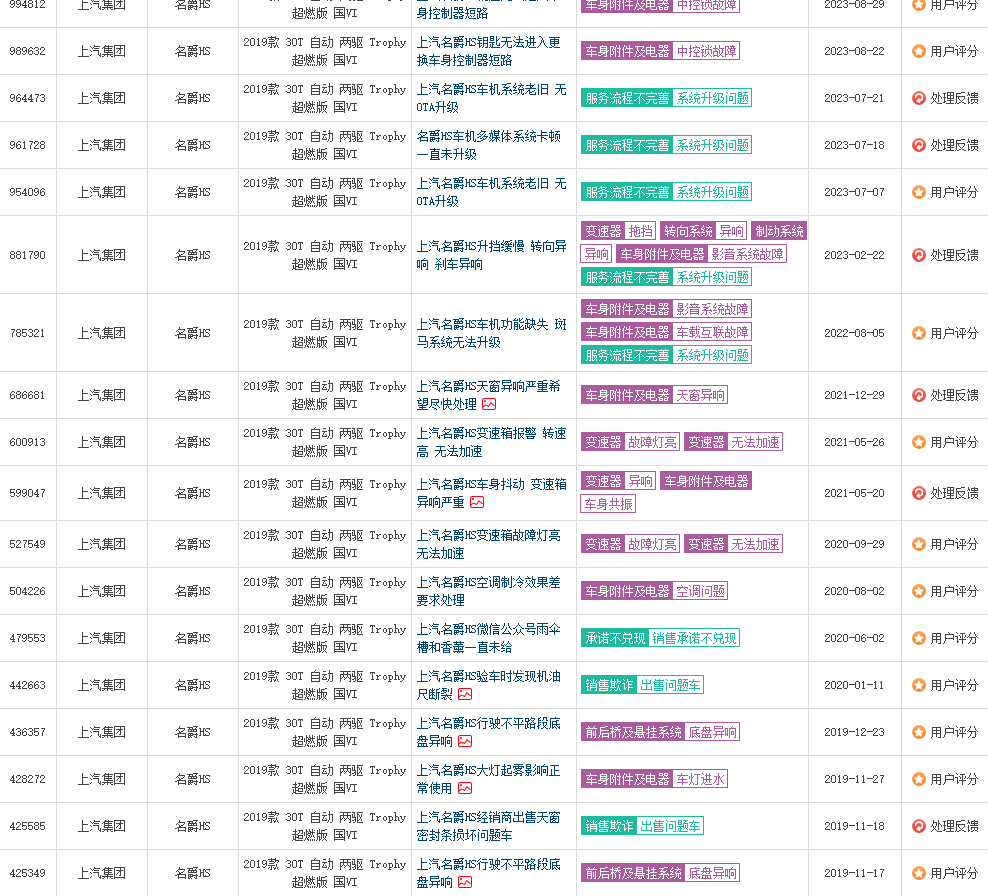Click image icon beside 天窗异响严重 complaint title
This screenshot has width=988, height=896.
coord(489,404)
